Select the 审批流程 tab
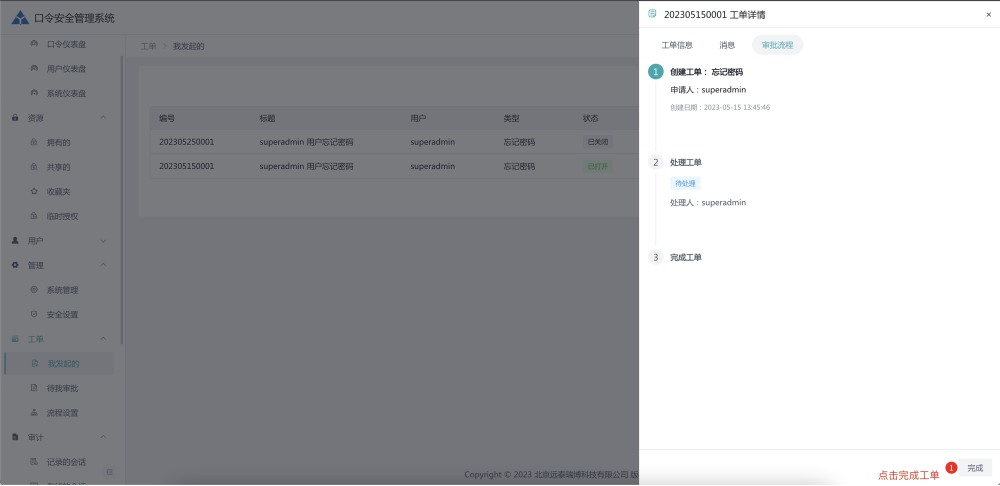This screenshot has height=486, width=1000. pyautogui.click(x=777, y=45)
